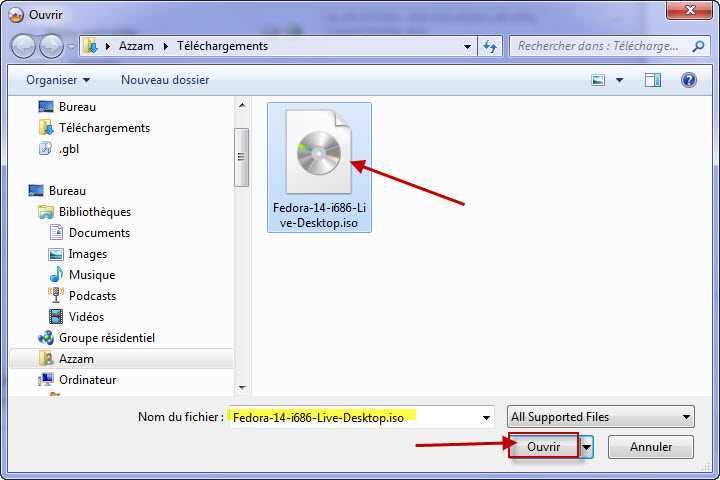This screenshot has height=480, width=720.
Task: Click the Vidéos film icon
Action: (x=56, y=316)
